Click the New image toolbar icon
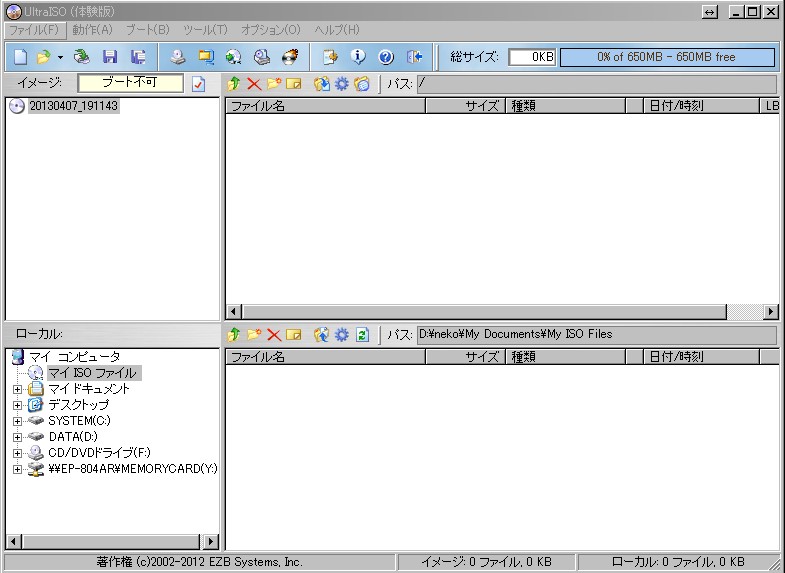The width and height of the screenshot is (785, 573). pyautogui.click(x=20, y=57)
